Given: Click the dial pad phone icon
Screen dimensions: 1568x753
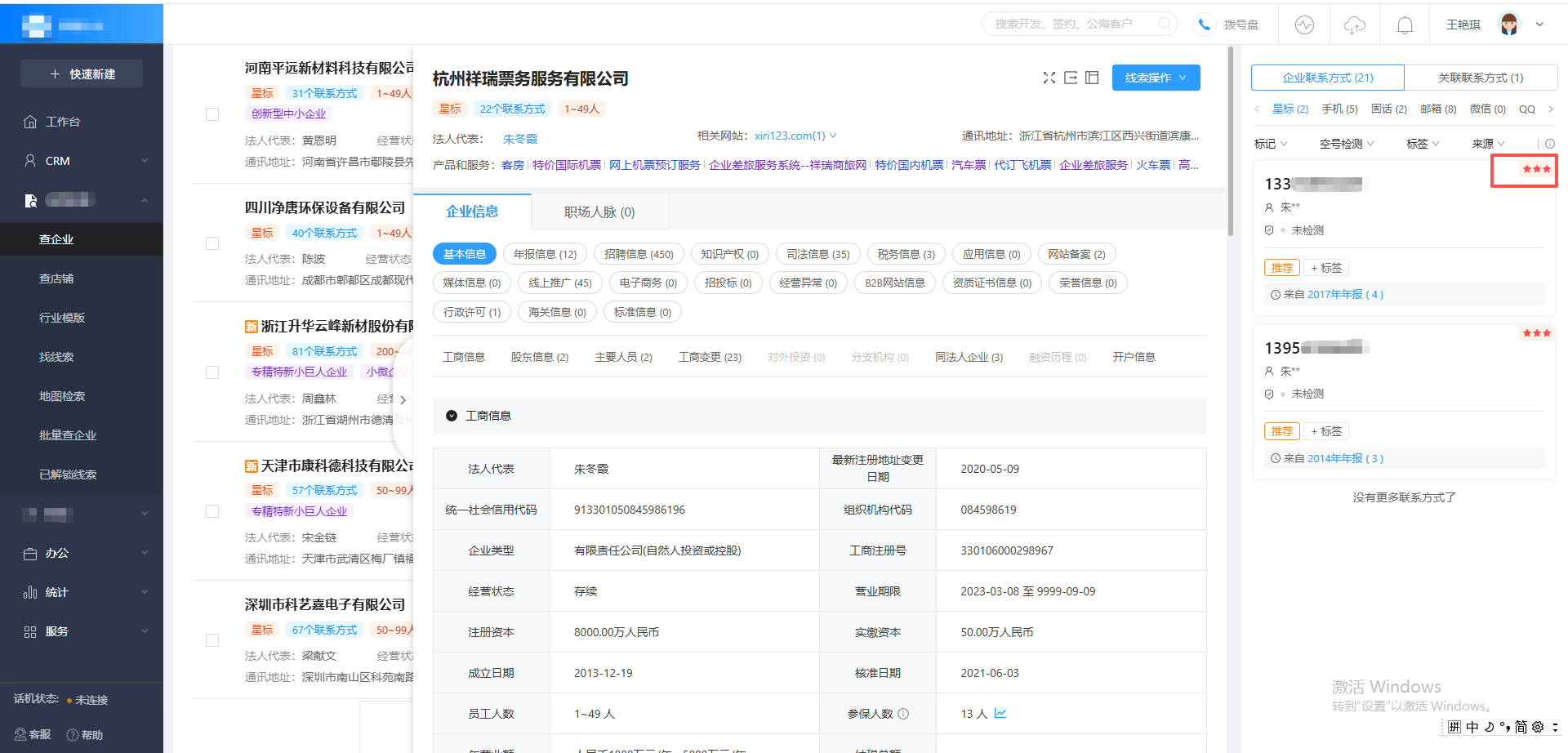Looking at the screenshot, I should (1204, 25).
